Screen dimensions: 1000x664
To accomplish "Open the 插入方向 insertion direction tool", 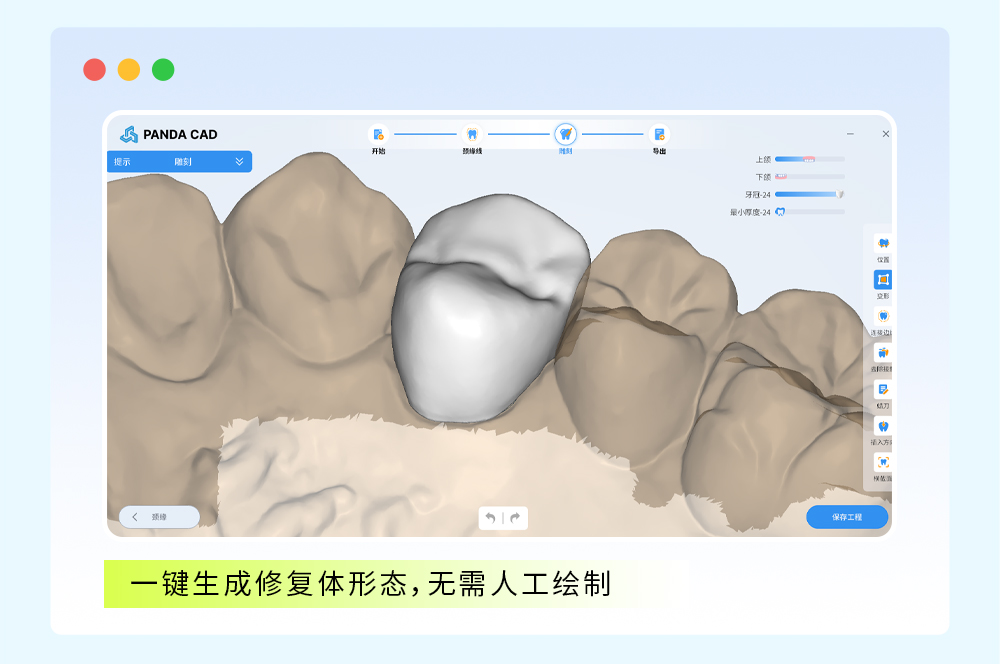I will (883, 426).
